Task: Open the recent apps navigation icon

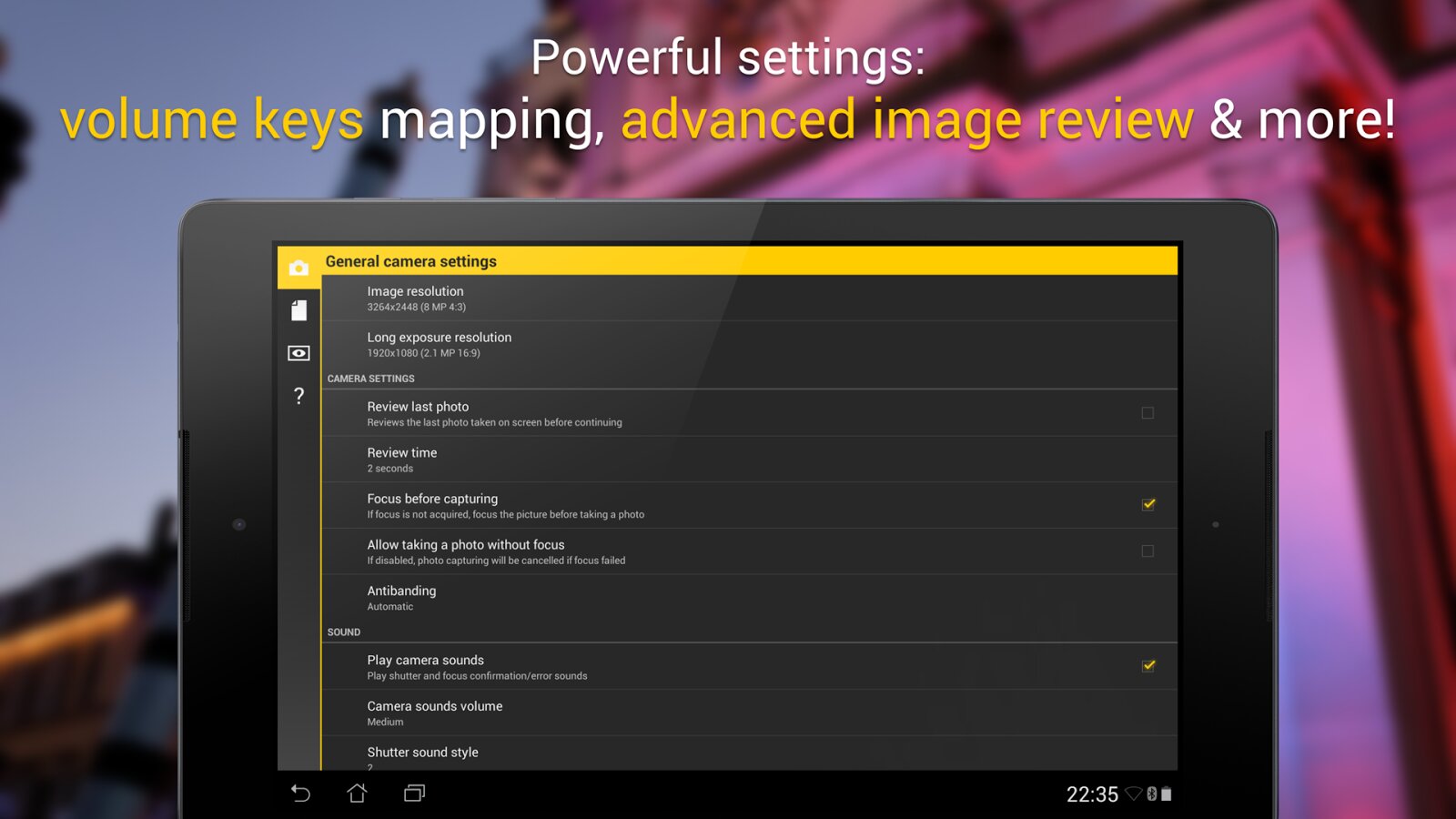Action: click(414, 794)
